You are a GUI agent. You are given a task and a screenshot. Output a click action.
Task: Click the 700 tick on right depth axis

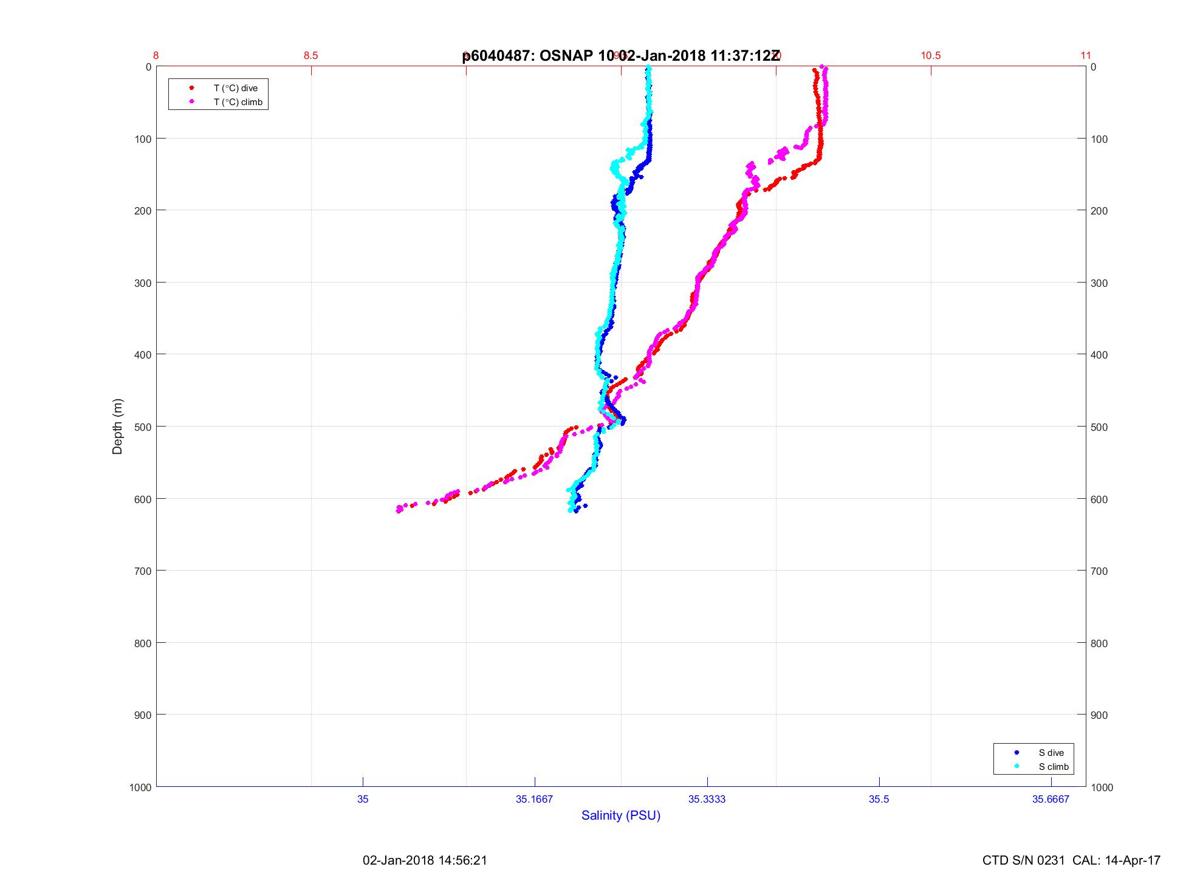click(1101, 571)
